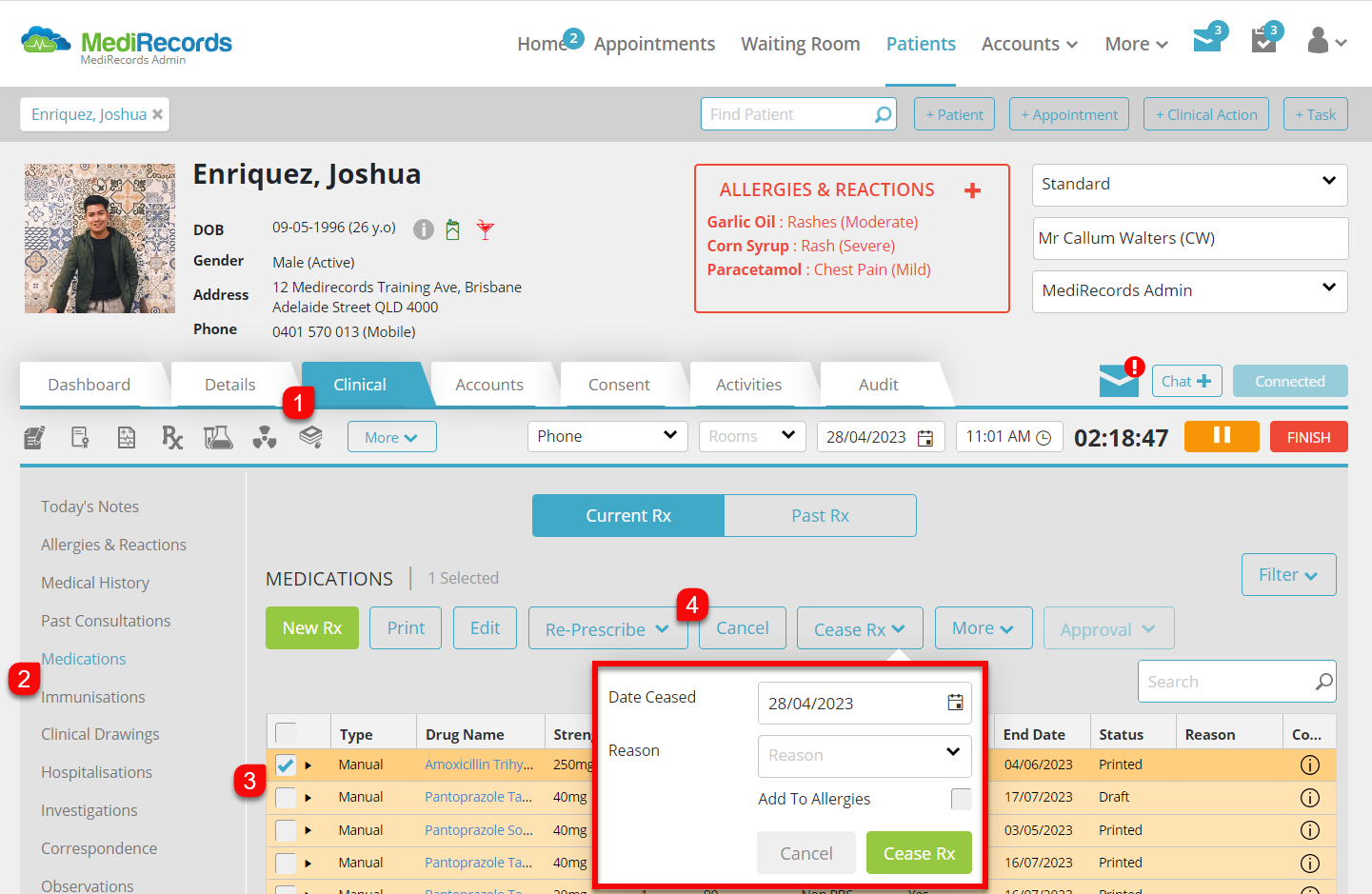Open the MediRecords Admin dropdown
Screen dimensions: 1372x894
click(1190, 291)
